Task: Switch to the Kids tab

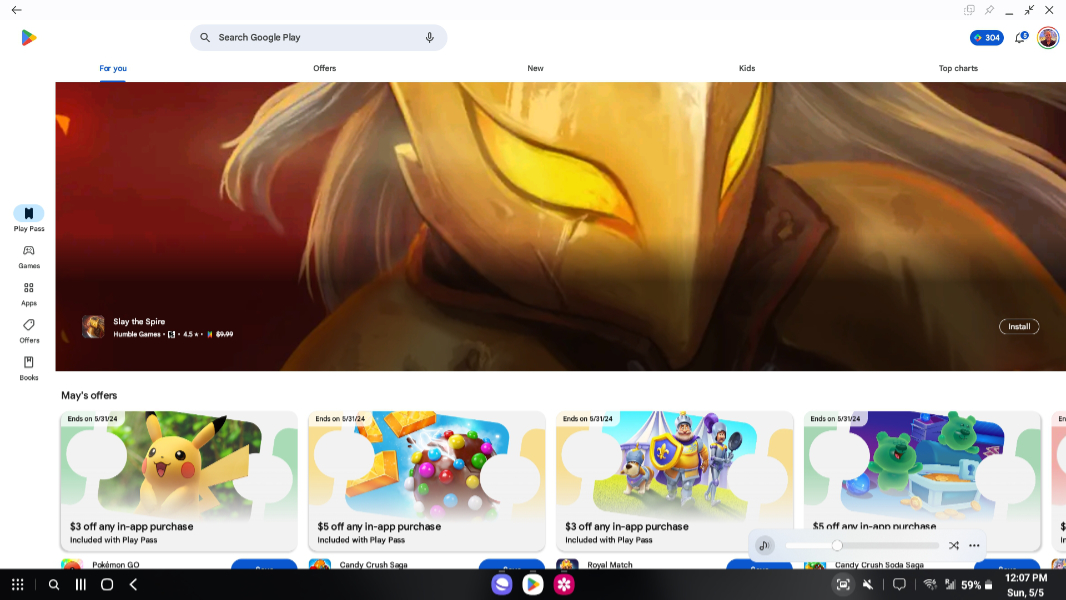Action: [x=746, y=68]
